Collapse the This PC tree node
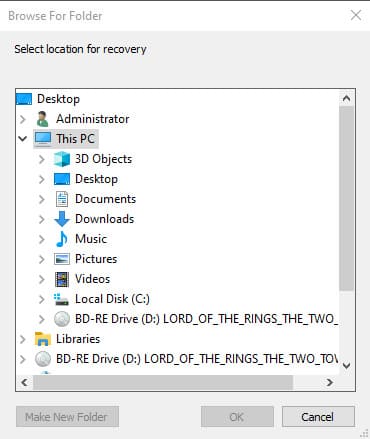Viewport: 370px width, 439px height. pyautogui.click(x=23, y=138)
